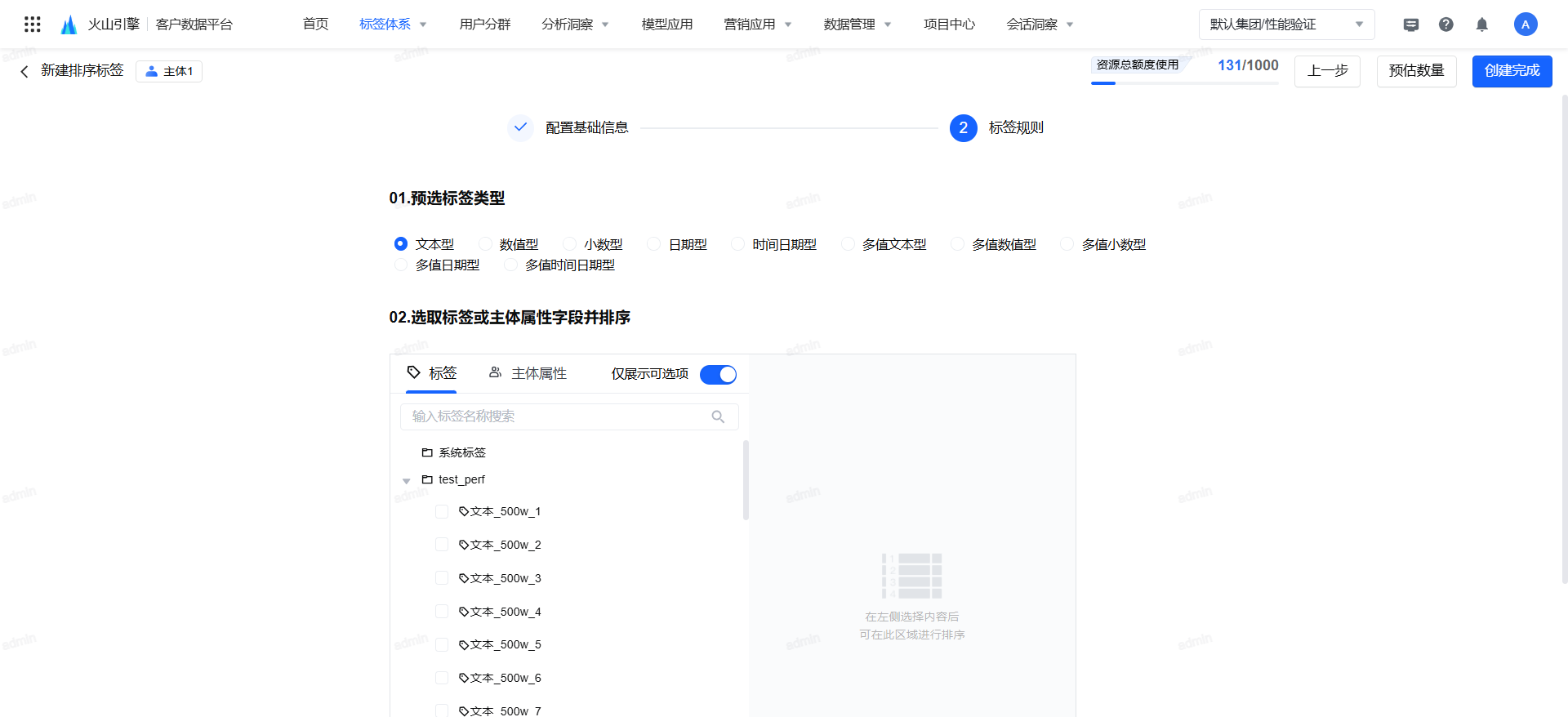The image size is (1568, 717).
Task: Open the user avatar menu
Action: coord(1525,24)
